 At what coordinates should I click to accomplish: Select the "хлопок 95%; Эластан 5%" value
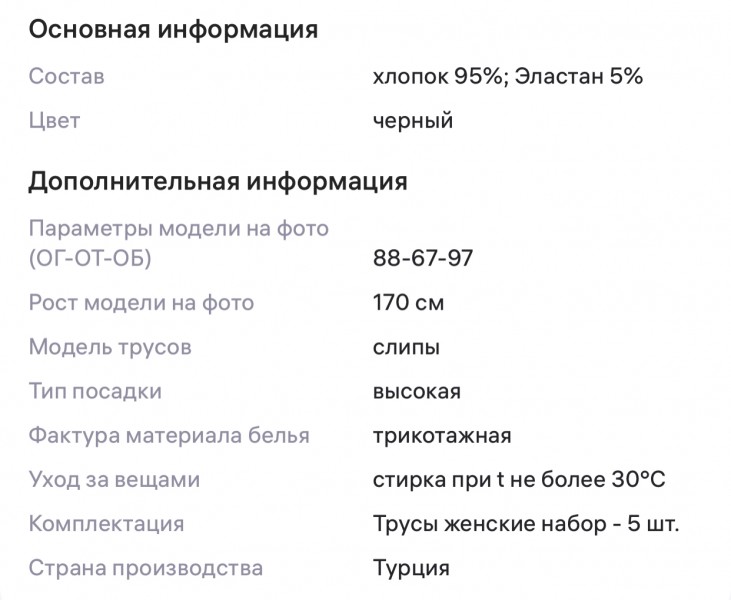click(507, 77)
